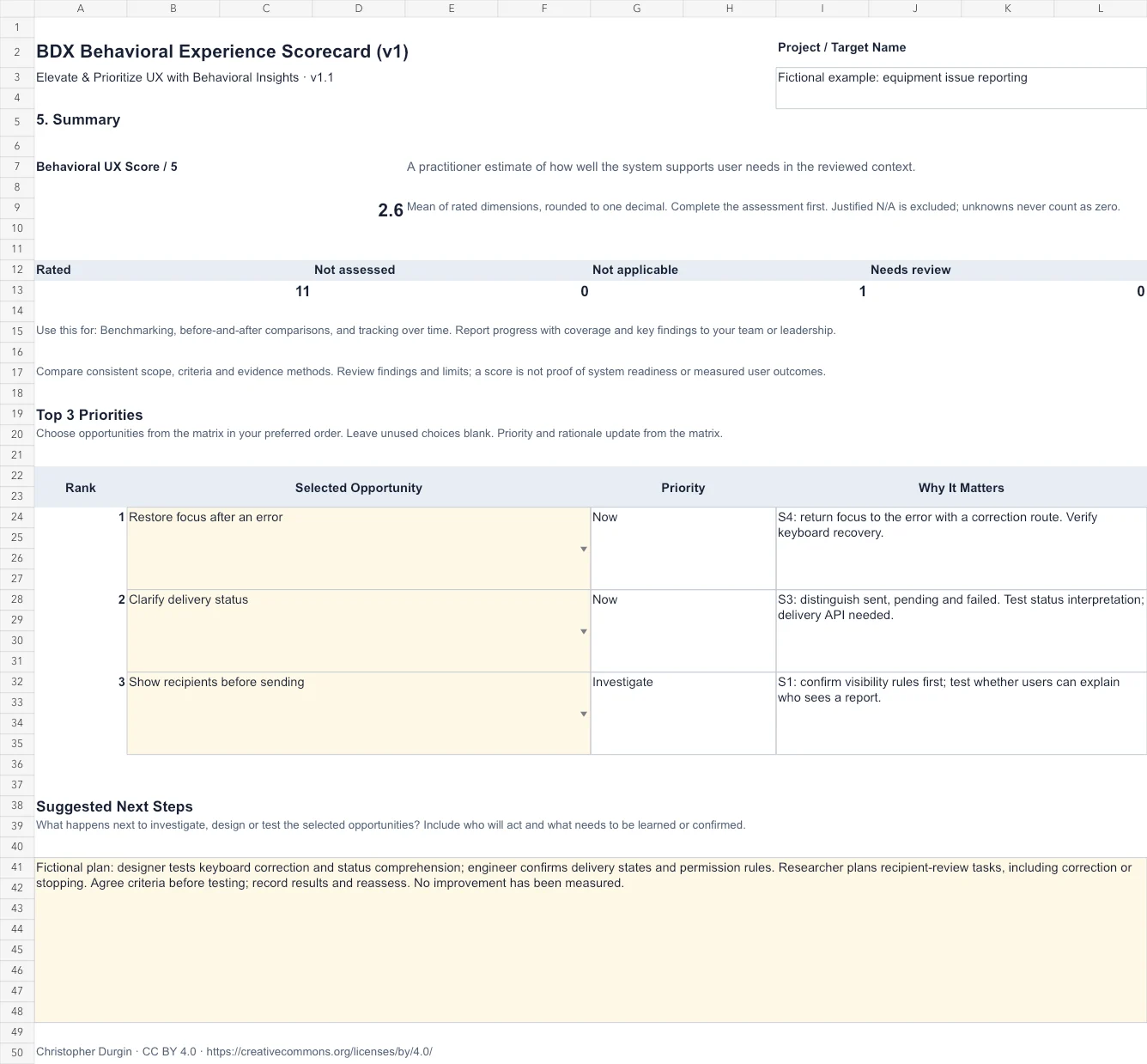This screenshot has width=1147, height=1064.
Task: Click the 'Top 3 Priorities' heading
Action: [x=89, y=415]
